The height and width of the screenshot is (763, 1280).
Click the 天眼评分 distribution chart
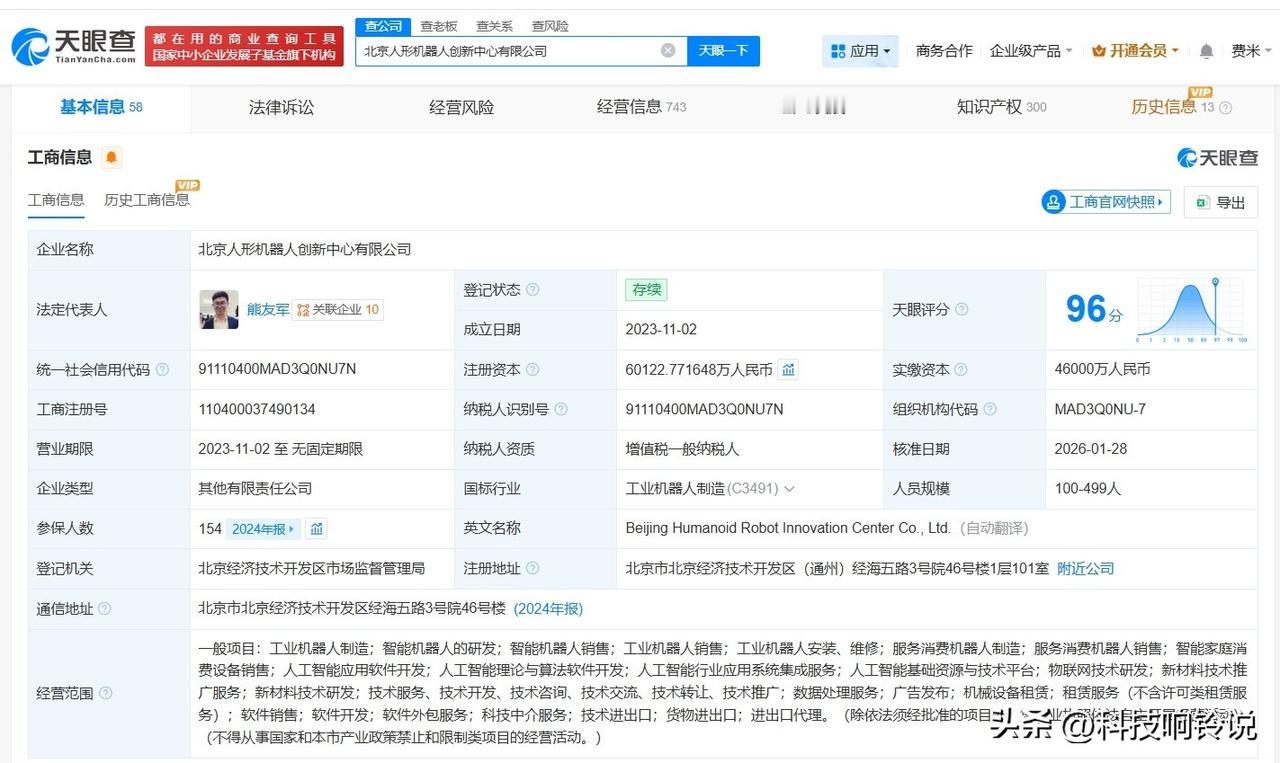(x=1191, y=311)
